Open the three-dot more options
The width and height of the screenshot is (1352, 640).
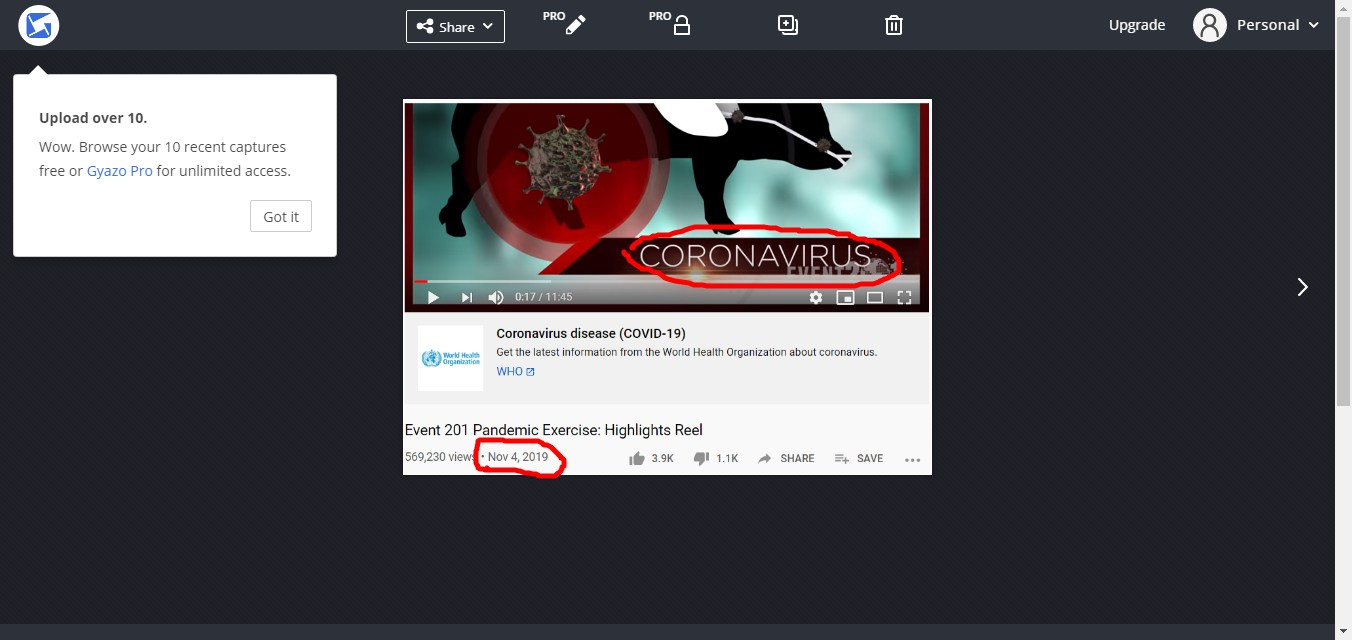tap(912, 459)
